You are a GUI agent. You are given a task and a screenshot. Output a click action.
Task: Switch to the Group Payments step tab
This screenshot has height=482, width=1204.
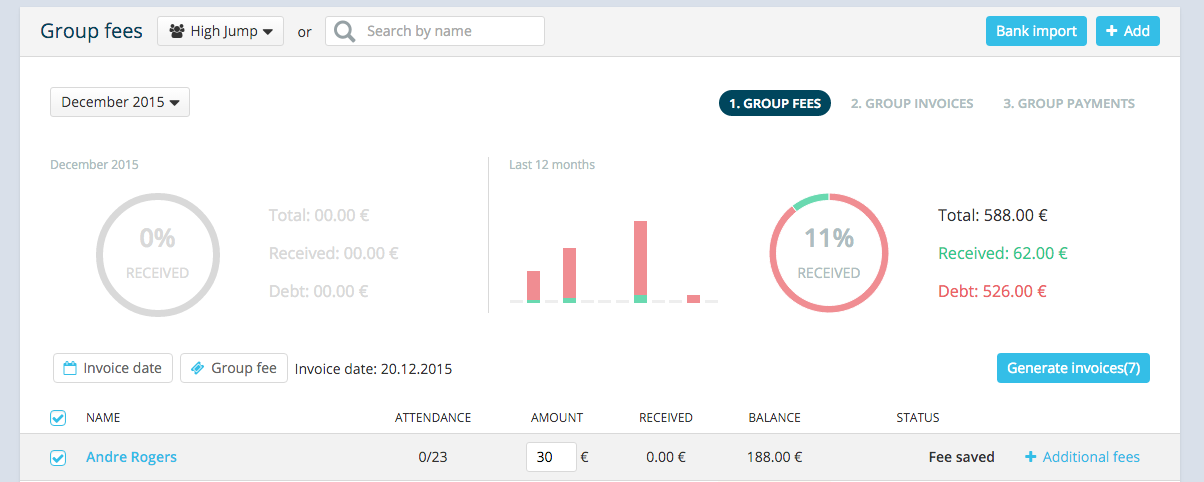(x=1069, y=103)
